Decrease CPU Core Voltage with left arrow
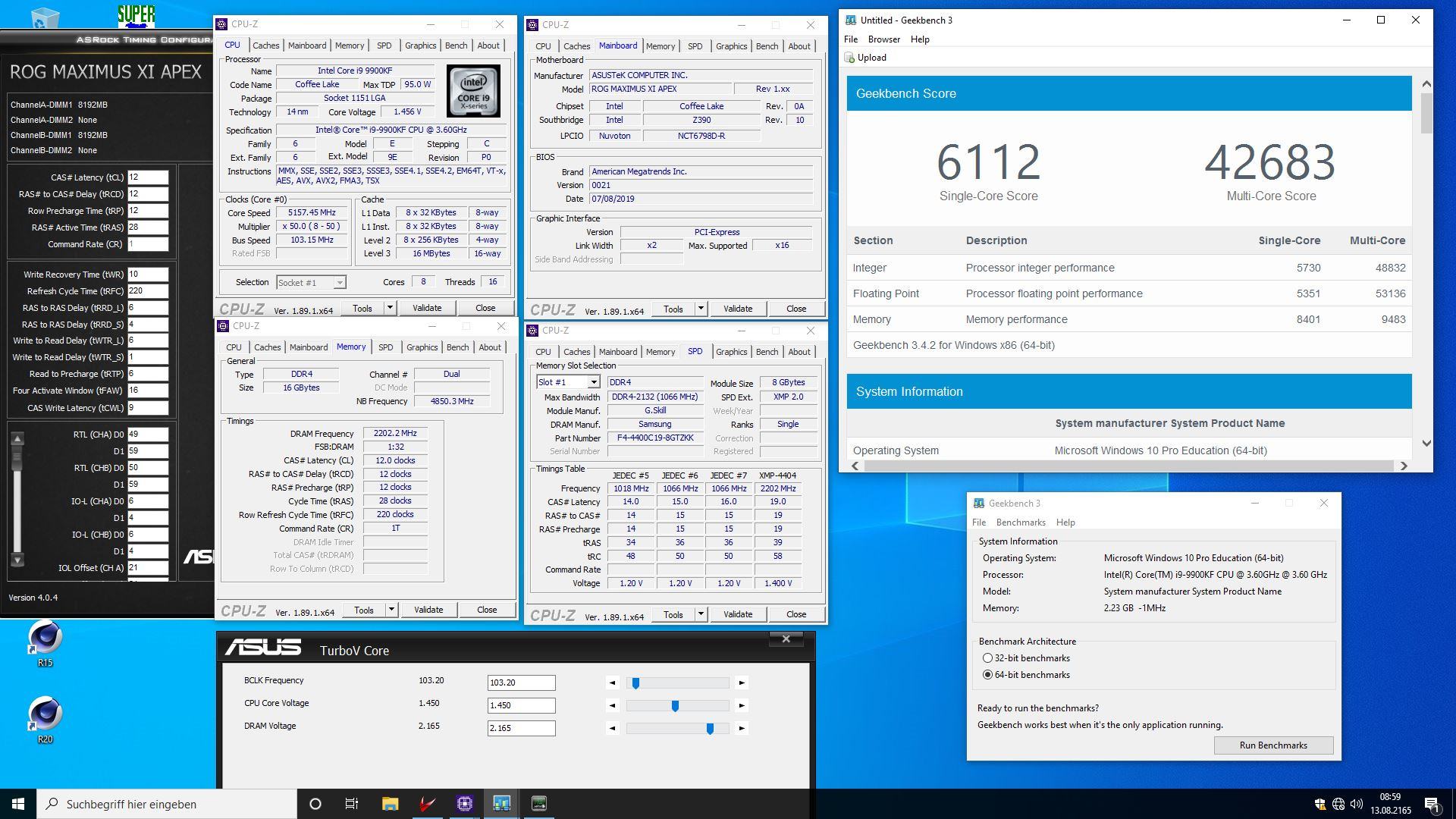Screen dimensions: 1456x819 click(x=612, y=705)
